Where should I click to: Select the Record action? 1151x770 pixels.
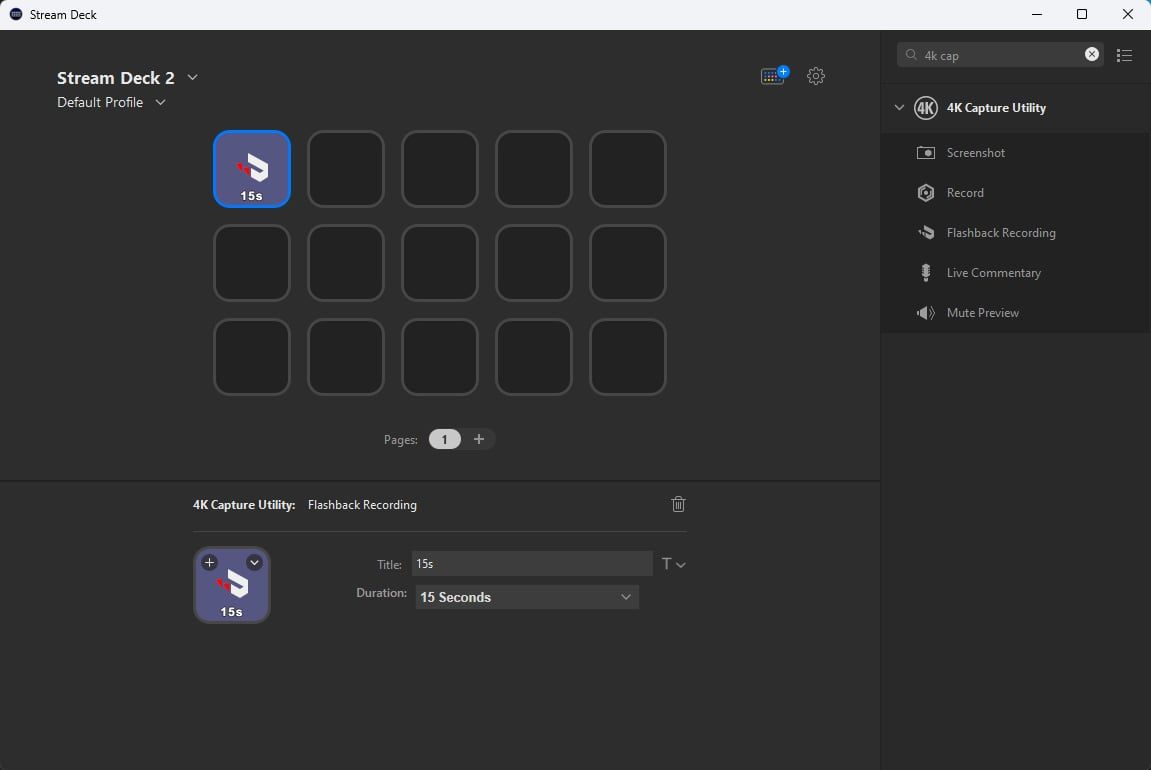(965, 193)
